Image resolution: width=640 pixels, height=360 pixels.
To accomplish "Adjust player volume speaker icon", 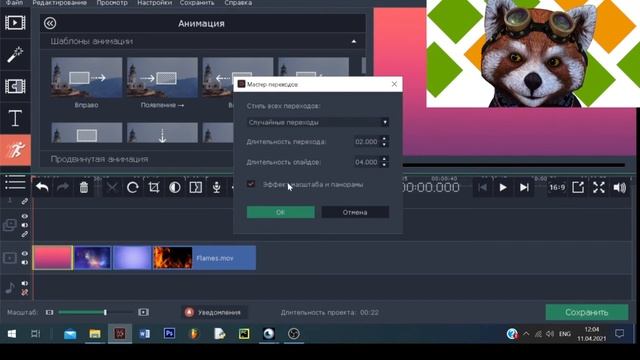I will coord(620,187).
